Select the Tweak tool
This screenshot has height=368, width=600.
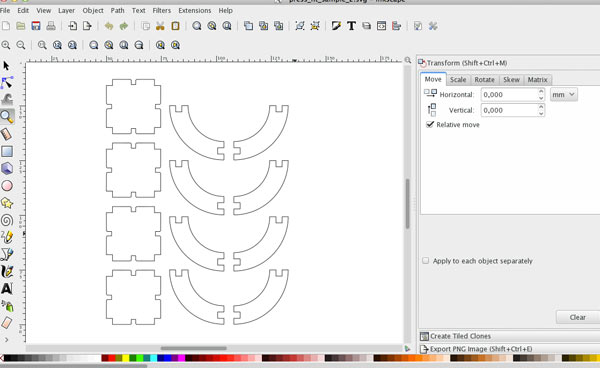click(x=7, y=99)
